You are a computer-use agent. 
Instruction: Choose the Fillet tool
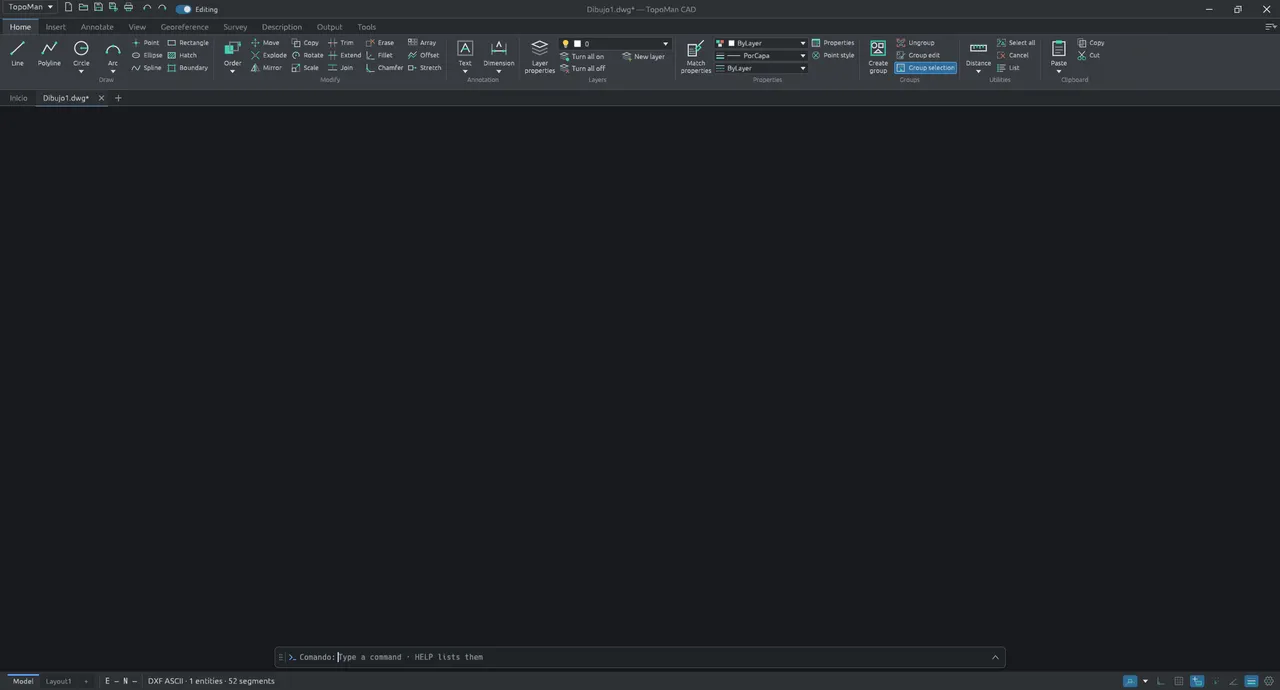click(379, 55)
